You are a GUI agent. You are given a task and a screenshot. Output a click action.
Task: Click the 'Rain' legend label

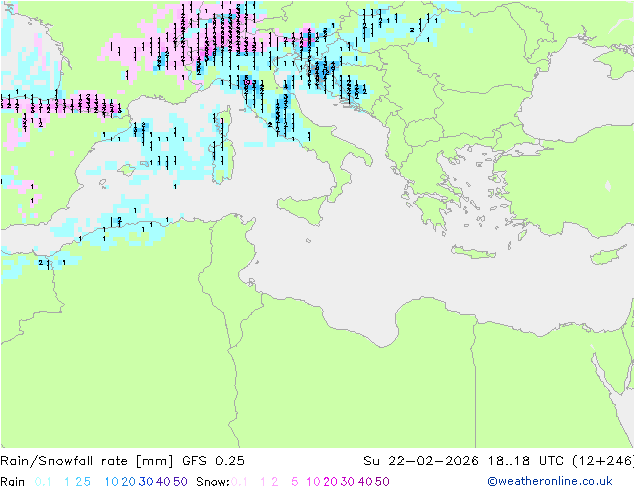tap(13, 482)
